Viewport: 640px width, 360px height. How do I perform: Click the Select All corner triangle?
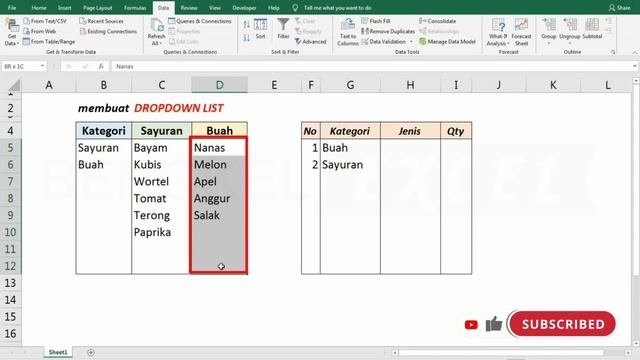point(14,85)
